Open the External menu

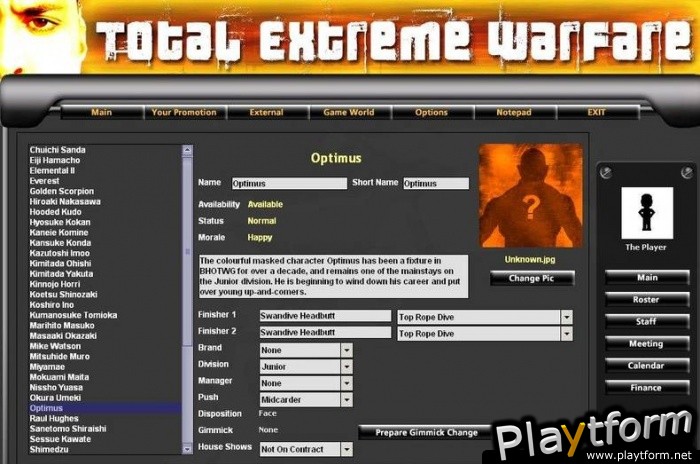click(x=267, y=112)
